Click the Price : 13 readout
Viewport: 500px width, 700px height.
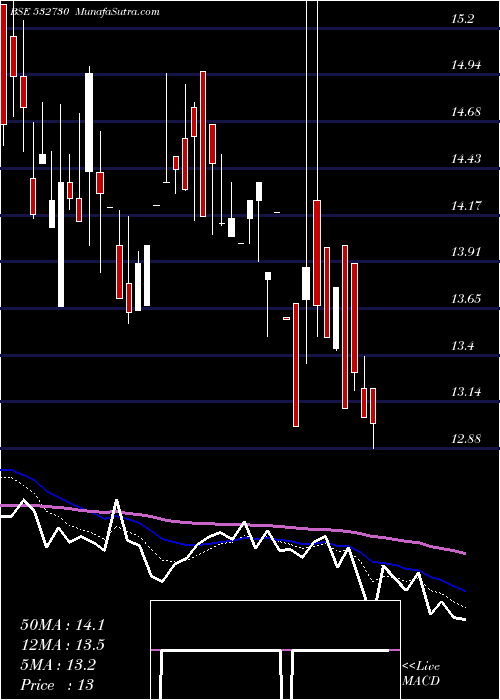coord(57,685)
